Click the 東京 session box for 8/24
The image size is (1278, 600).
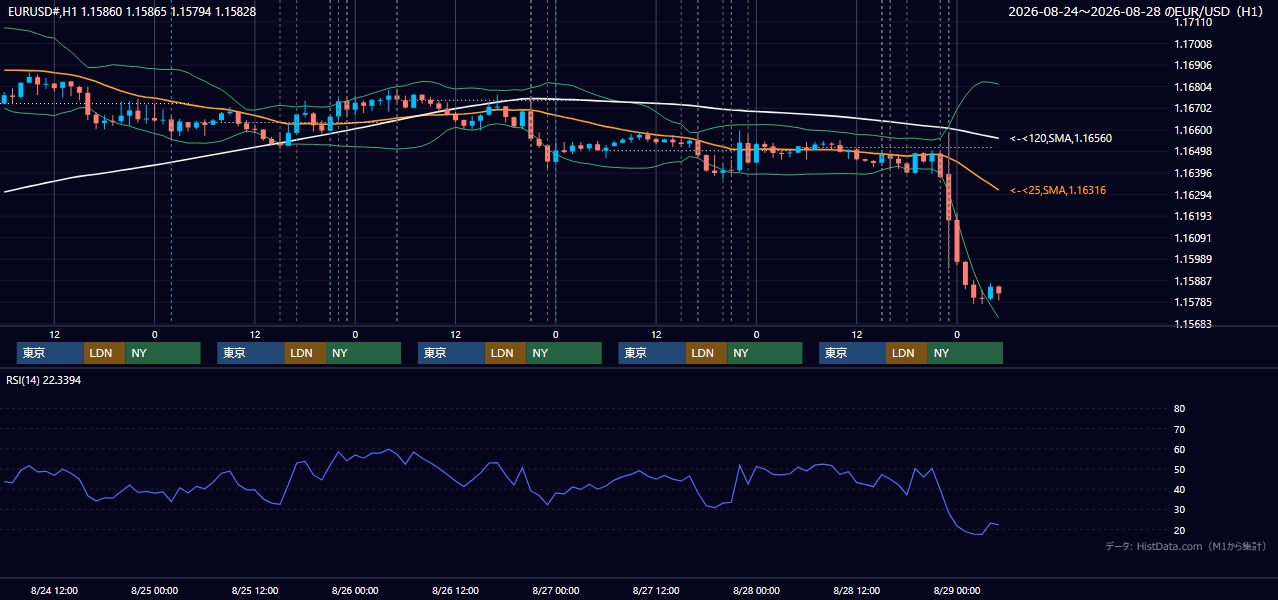[x=50, y=353]
